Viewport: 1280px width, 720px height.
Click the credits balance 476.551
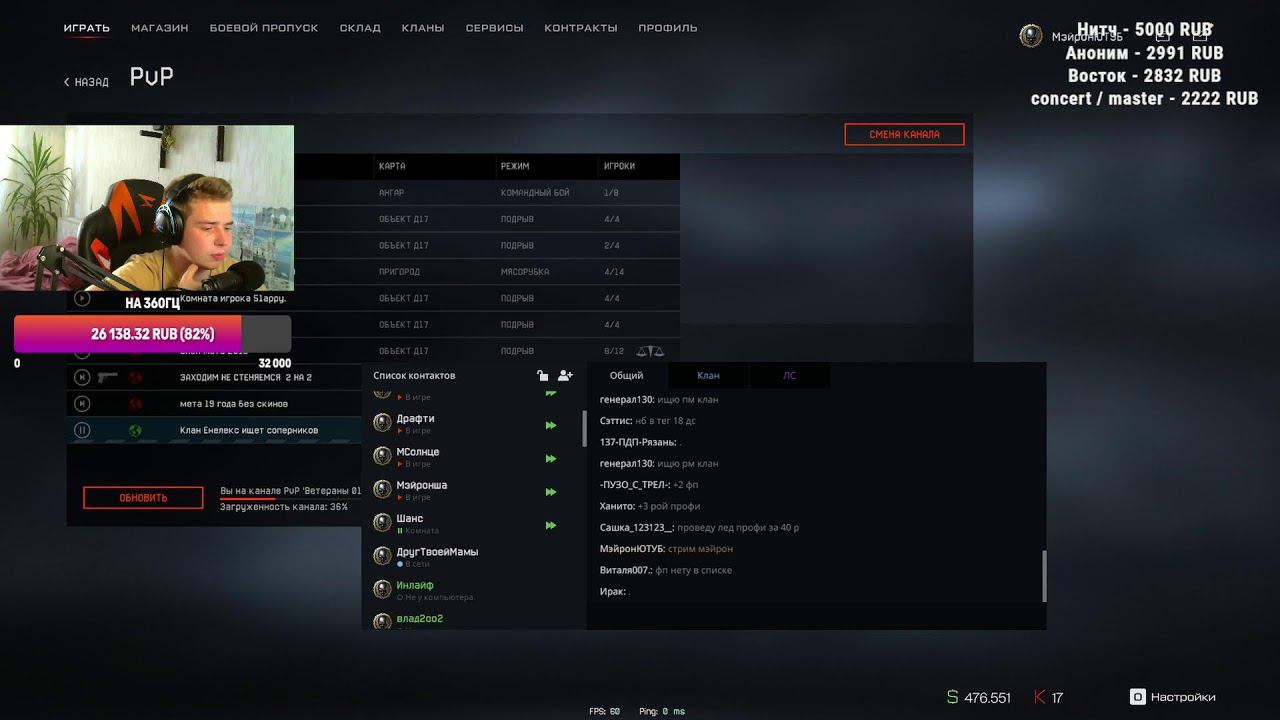pos(979,698)
